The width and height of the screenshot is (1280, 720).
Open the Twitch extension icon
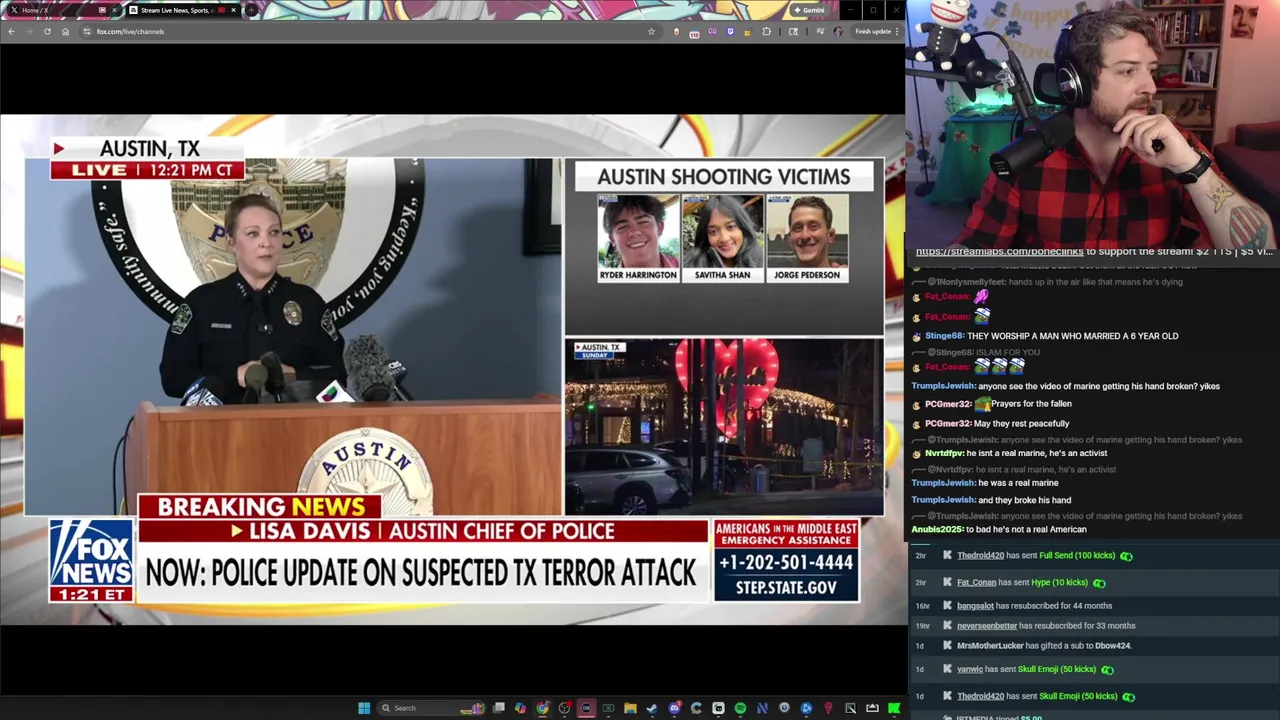(x=731, y=31)
